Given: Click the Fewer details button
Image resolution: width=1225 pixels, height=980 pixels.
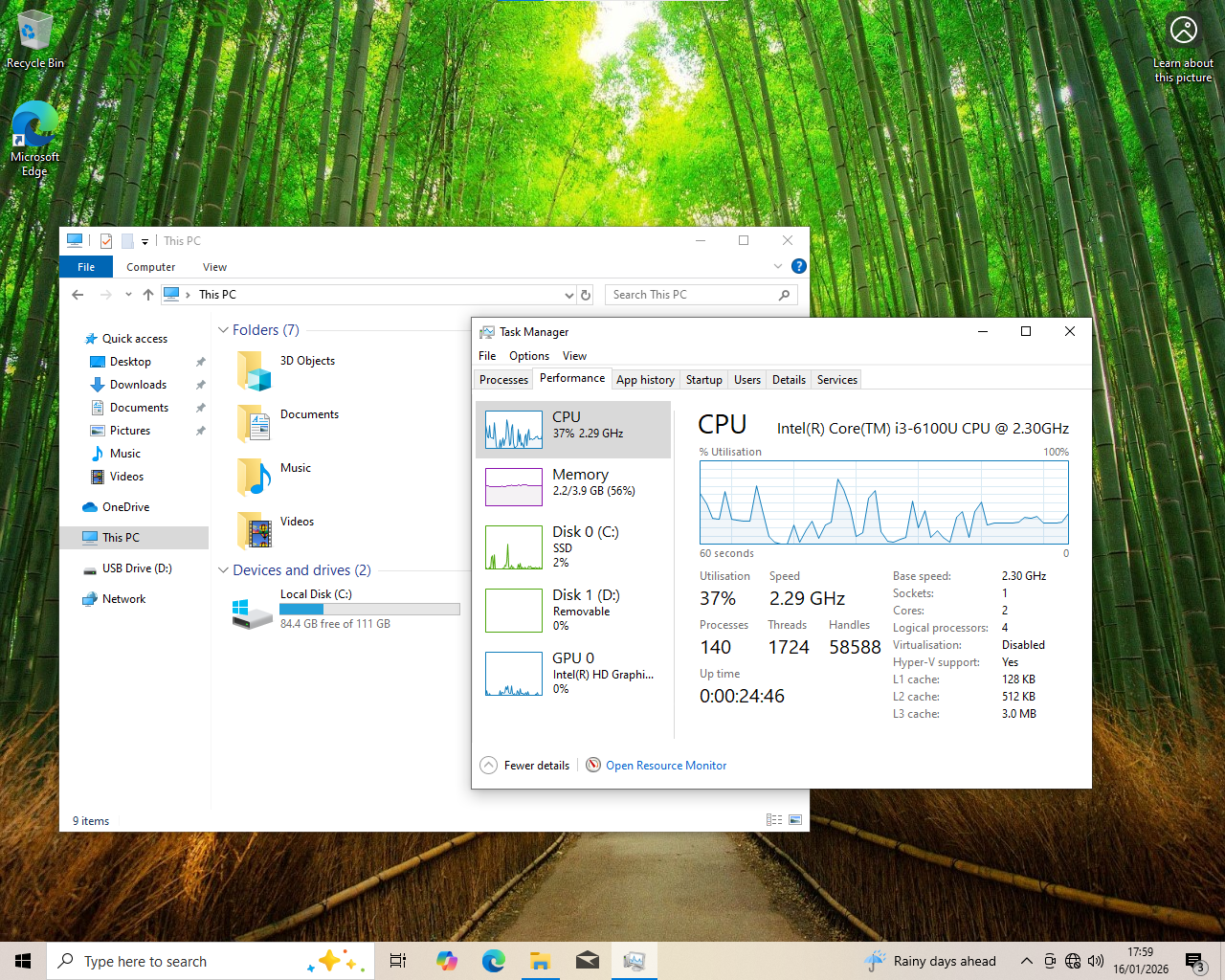Looking at the screenshot, I should click(524, 765).
